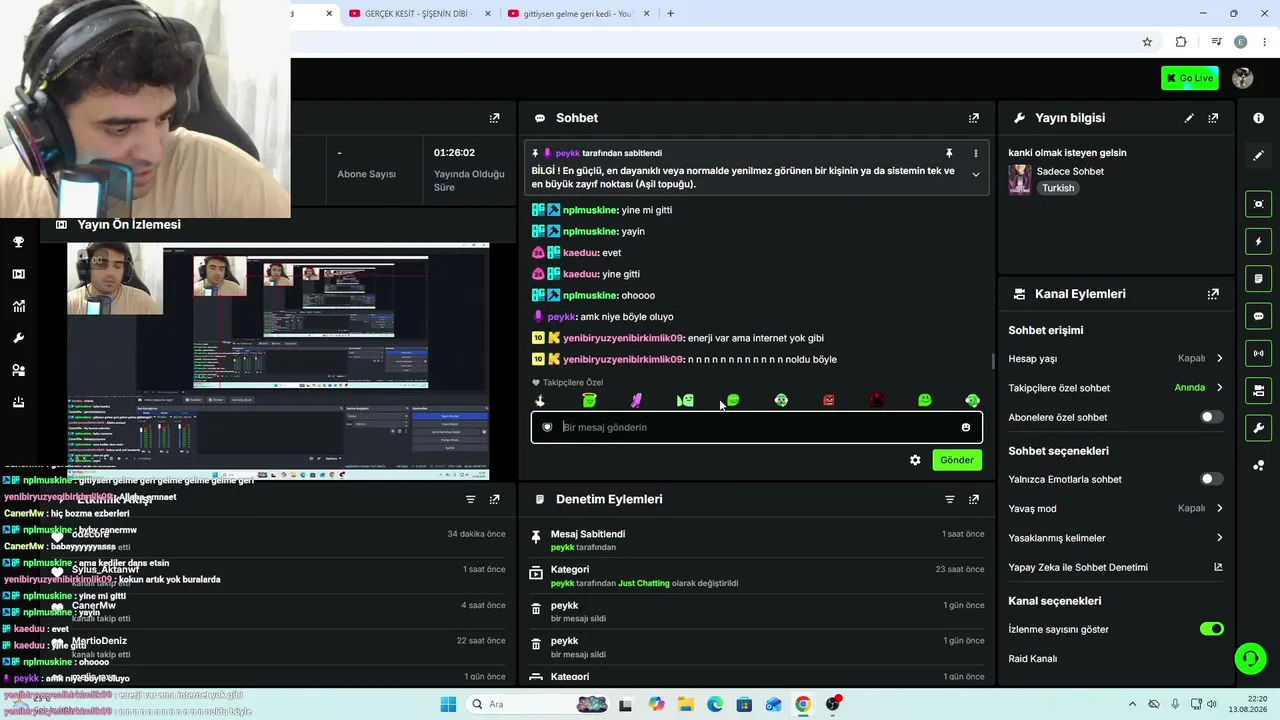Click the broadcast signal icon in right sidebar

[x=1258, y=353]
